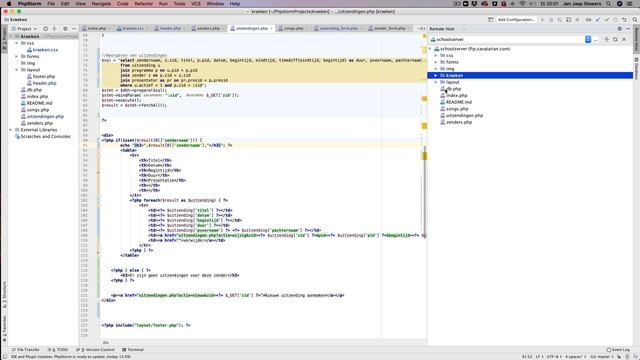The height and width of the screenshot is (360, 640).
Task: Open the Apple menu
Action: 9,4
